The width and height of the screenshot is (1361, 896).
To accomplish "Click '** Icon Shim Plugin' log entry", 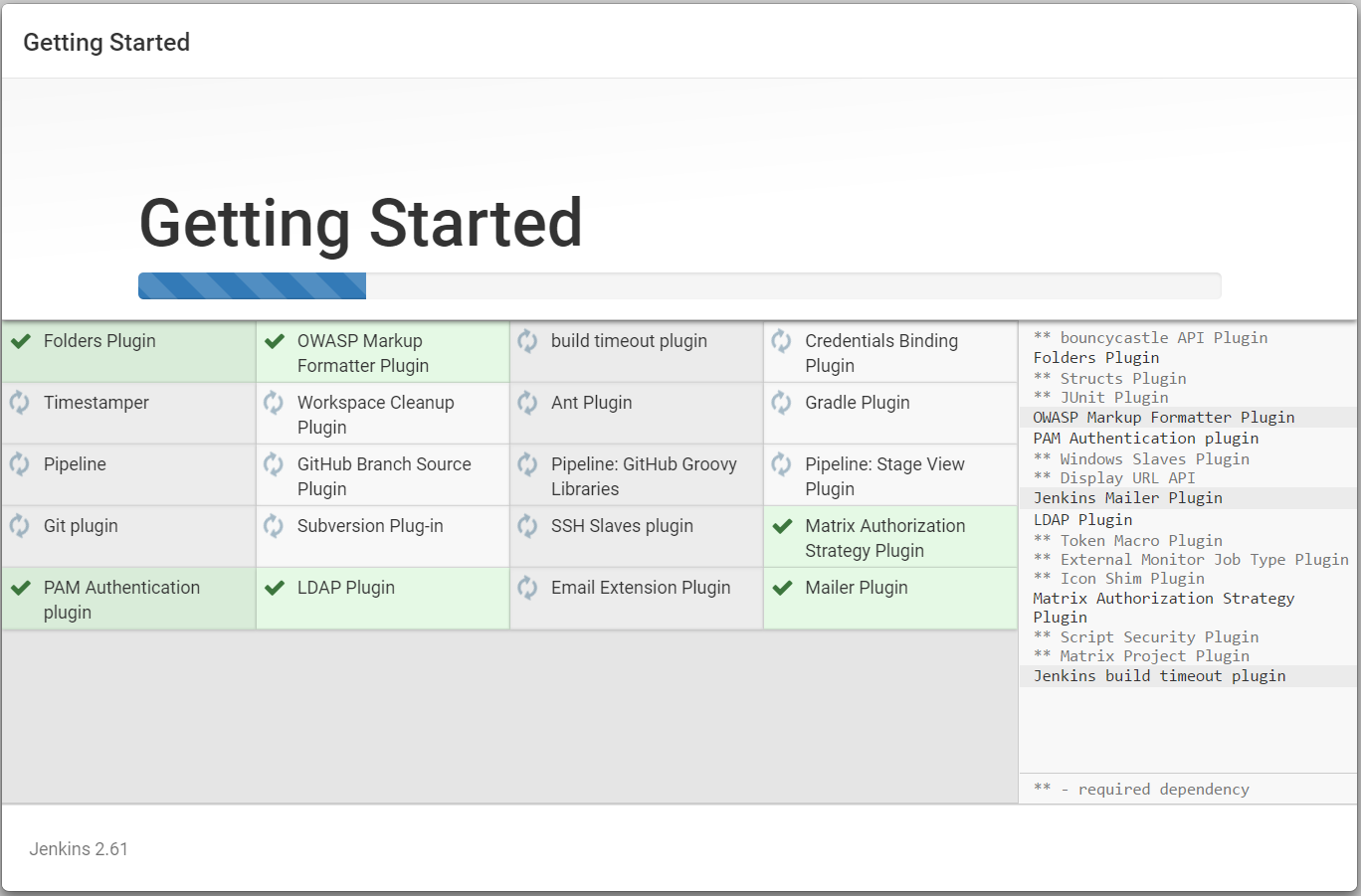I will 1118,579.
